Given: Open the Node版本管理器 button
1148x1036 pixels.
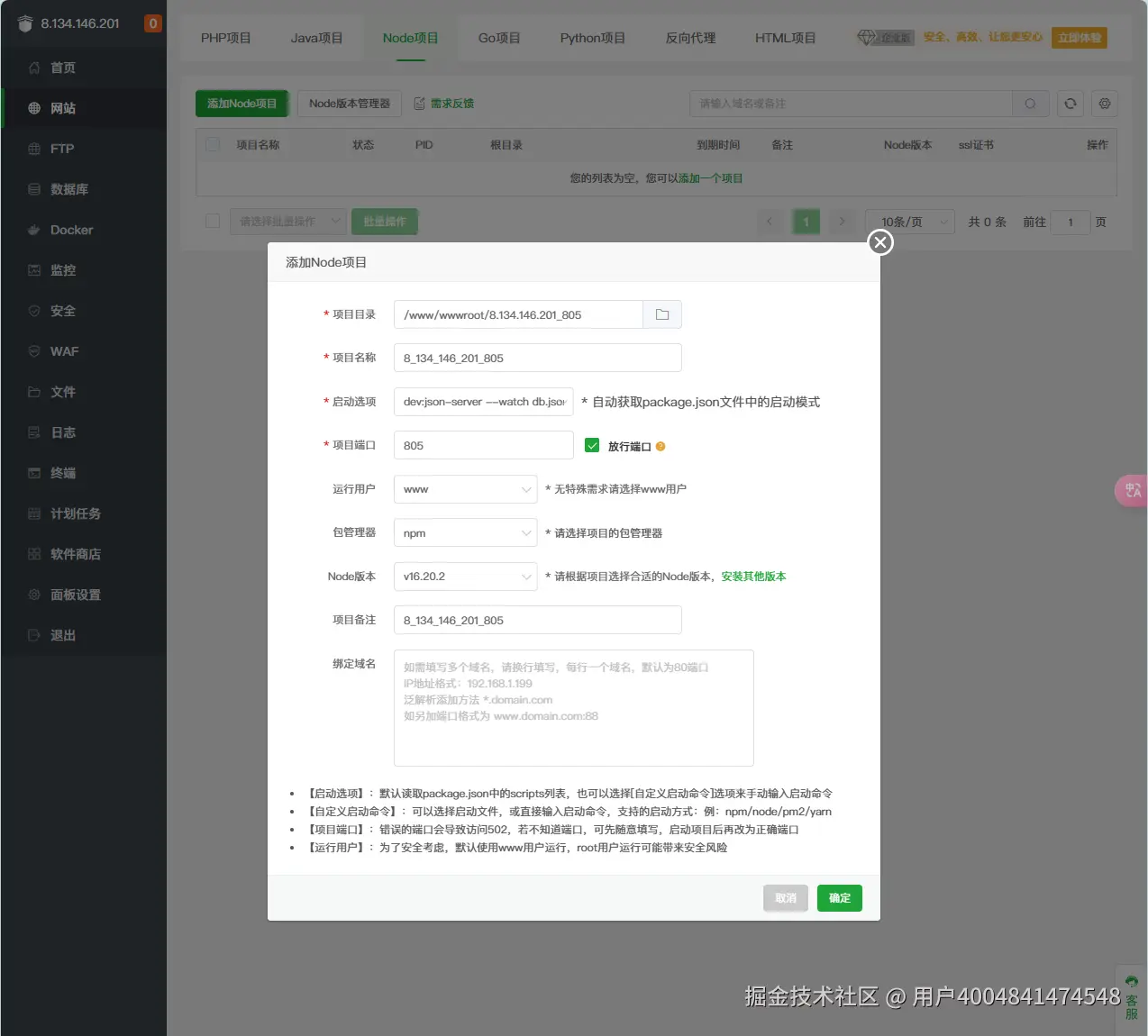Looking at the screenshot, I should (x=350, y=104).
